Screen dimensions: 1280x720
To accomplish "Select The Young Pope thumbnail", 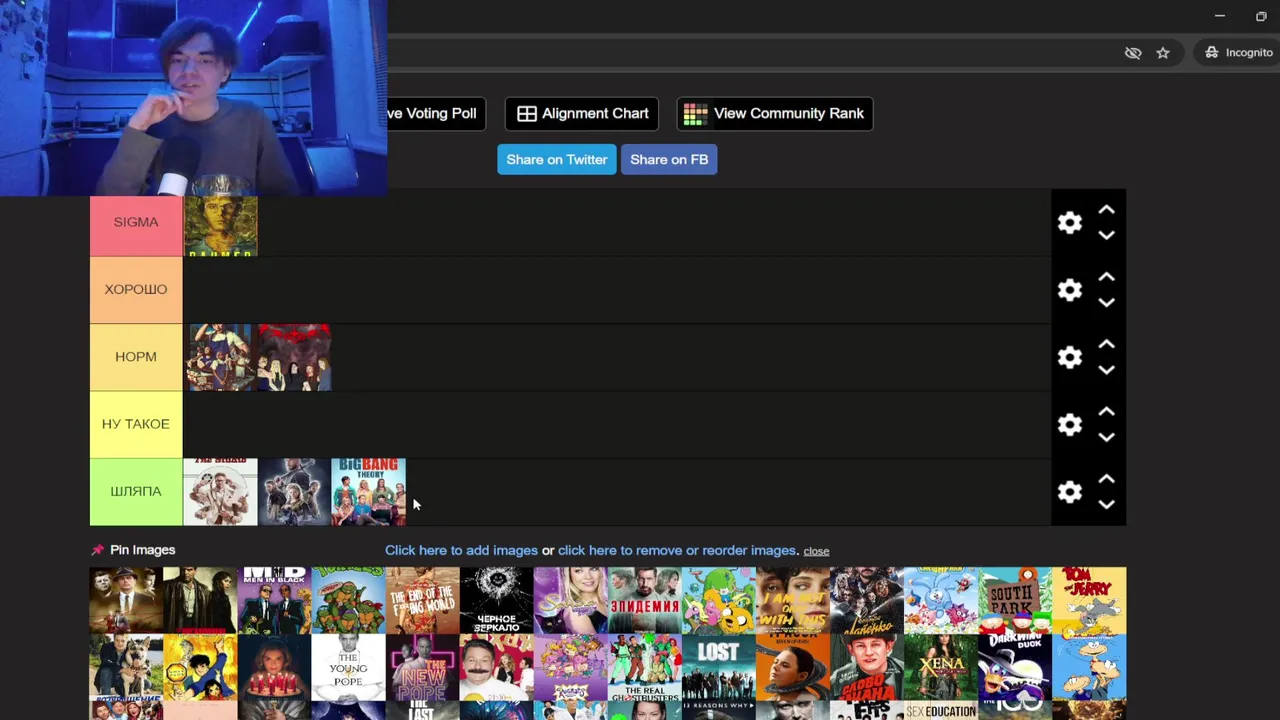I will 348,667.
